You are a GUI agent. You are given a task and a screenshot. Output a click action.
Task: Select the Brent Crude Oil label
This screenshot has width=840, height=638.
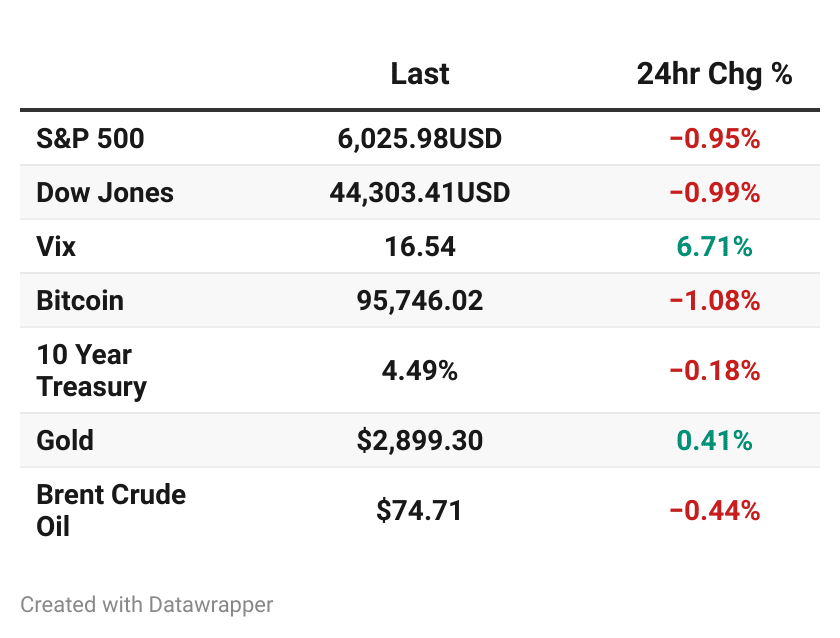pos(111,510)
